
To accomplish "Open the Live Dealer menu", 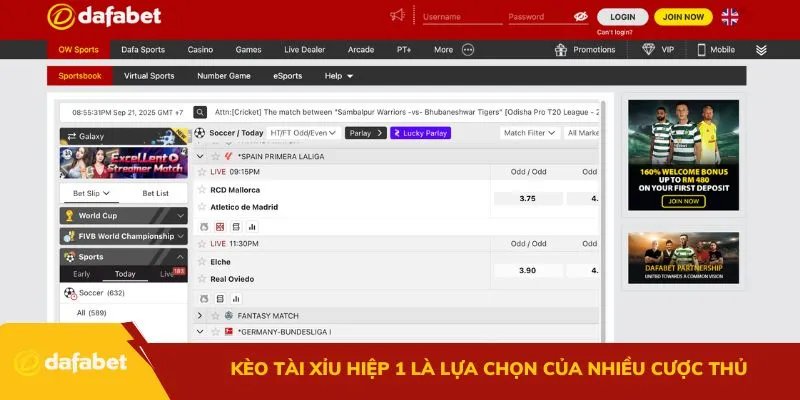I will point(304,49).
